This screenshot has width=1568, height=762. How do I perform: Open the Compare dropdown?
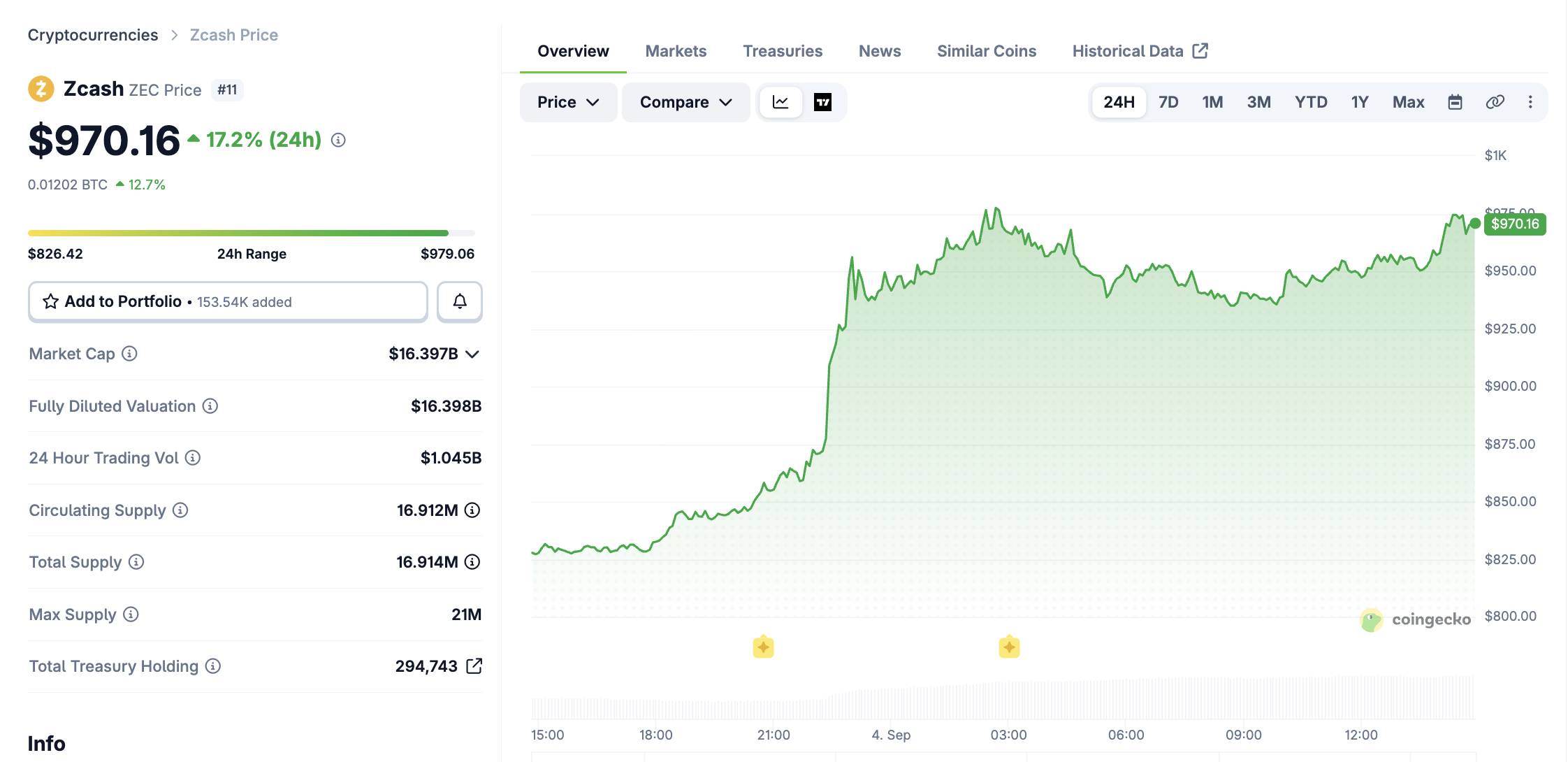[x=685, y=102]
